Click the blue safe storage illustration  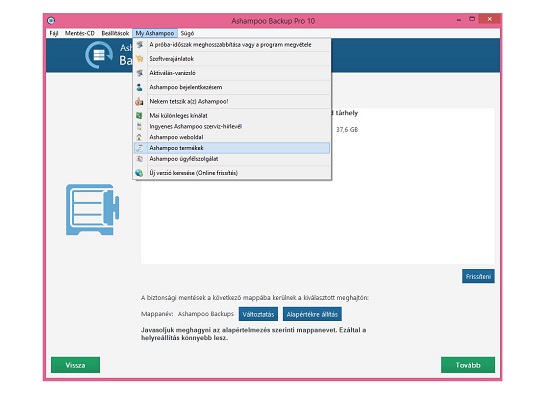(93, 209)
